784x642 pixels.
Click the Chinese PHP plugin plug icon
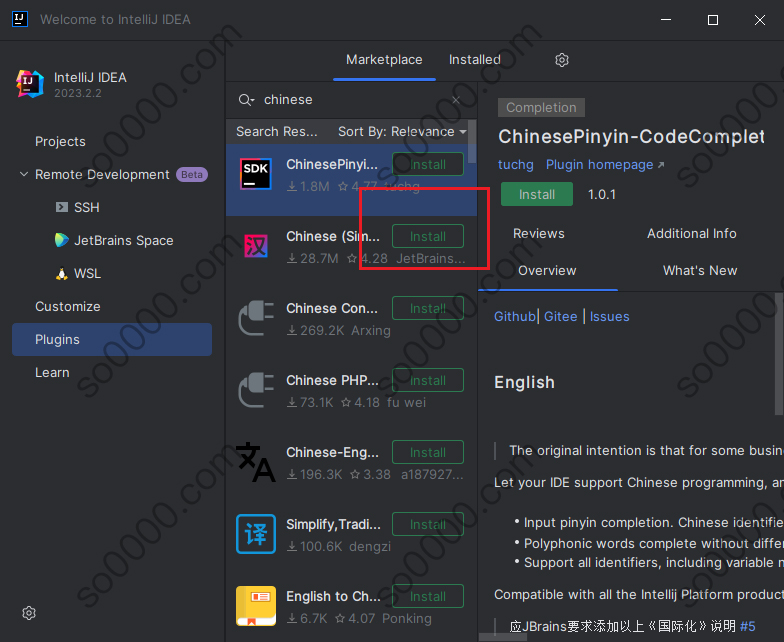point(256,390)
